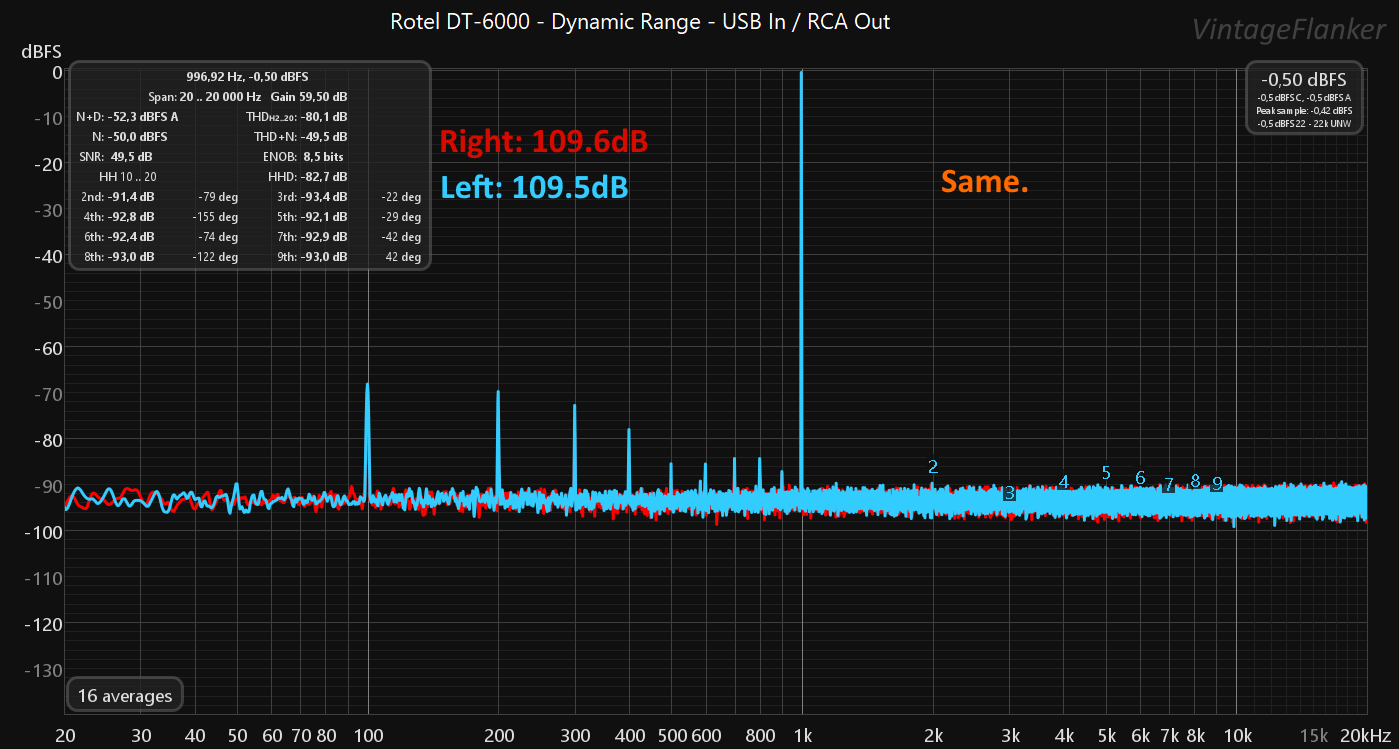Viewport: 1399px width, 749px height.
Task: Click the 1 kHz fundamental peak top
Action: [802, 73]
